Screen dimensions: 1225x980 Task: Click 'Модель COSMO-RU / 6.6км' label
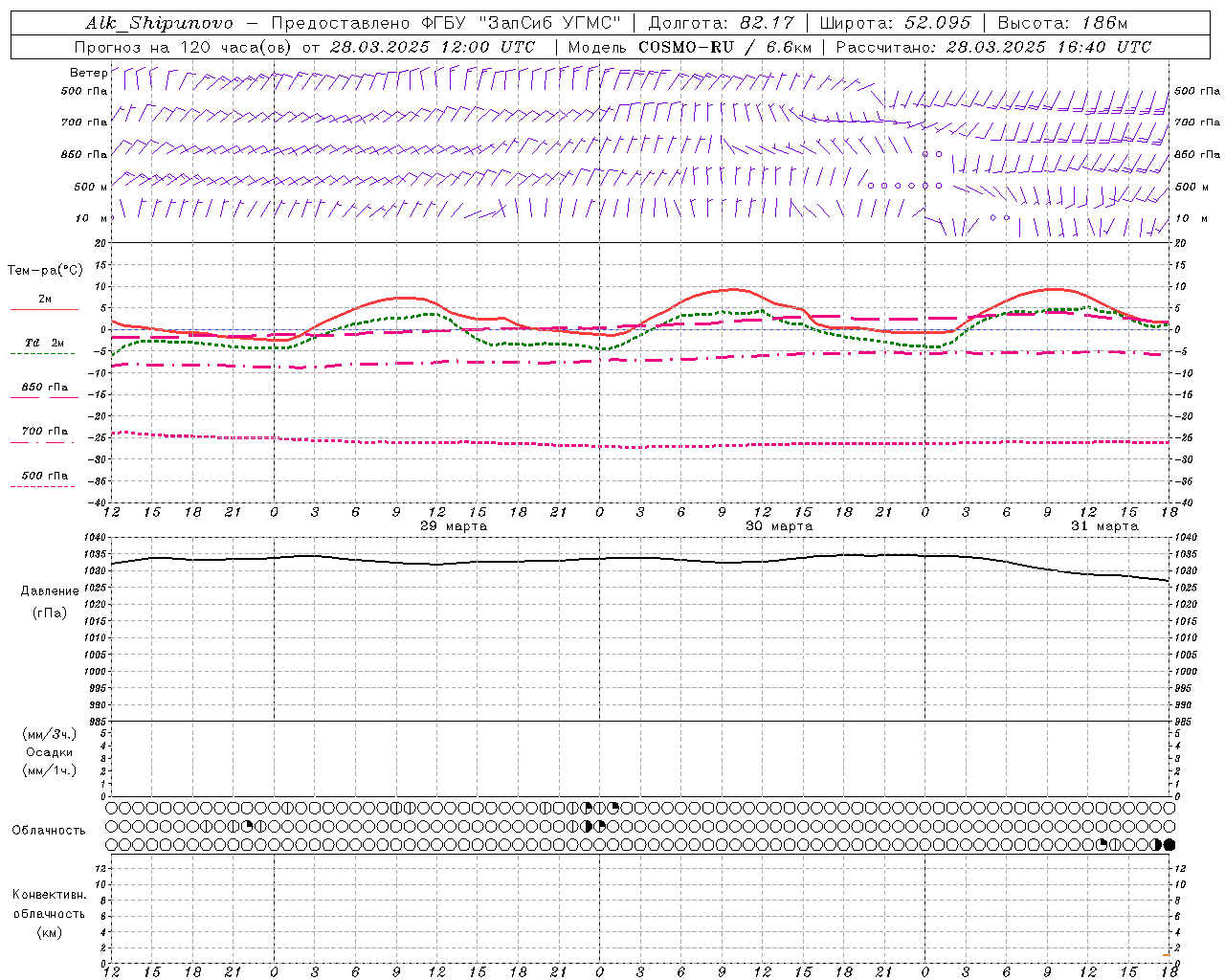(x=690, y=47)
